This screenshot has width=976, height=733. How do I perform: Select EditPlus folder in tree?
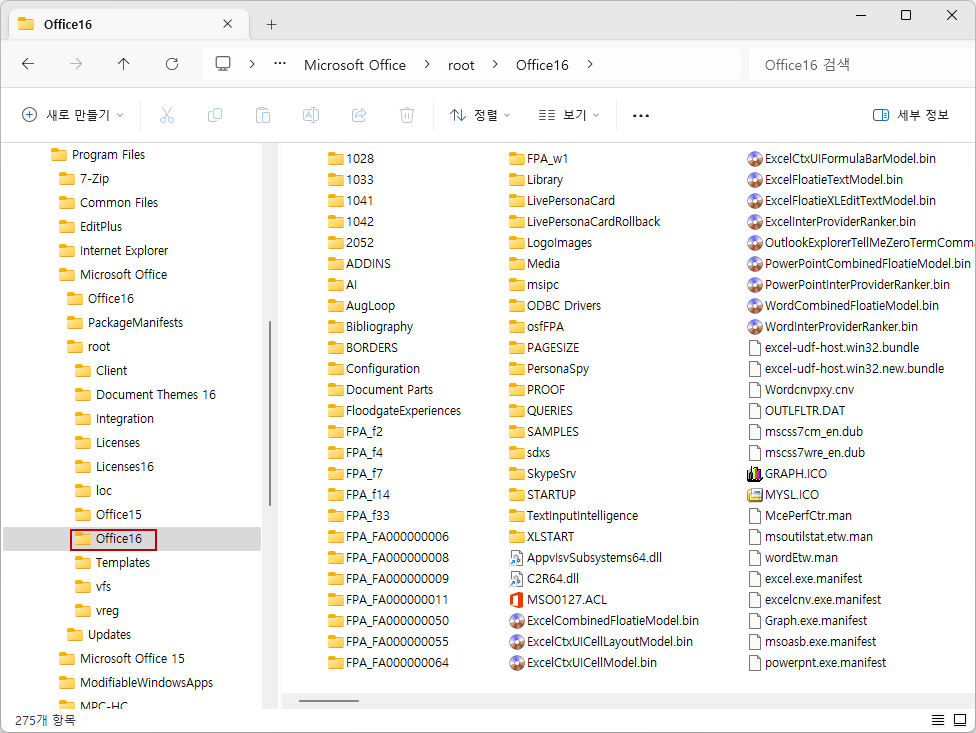tap(100, 226)
